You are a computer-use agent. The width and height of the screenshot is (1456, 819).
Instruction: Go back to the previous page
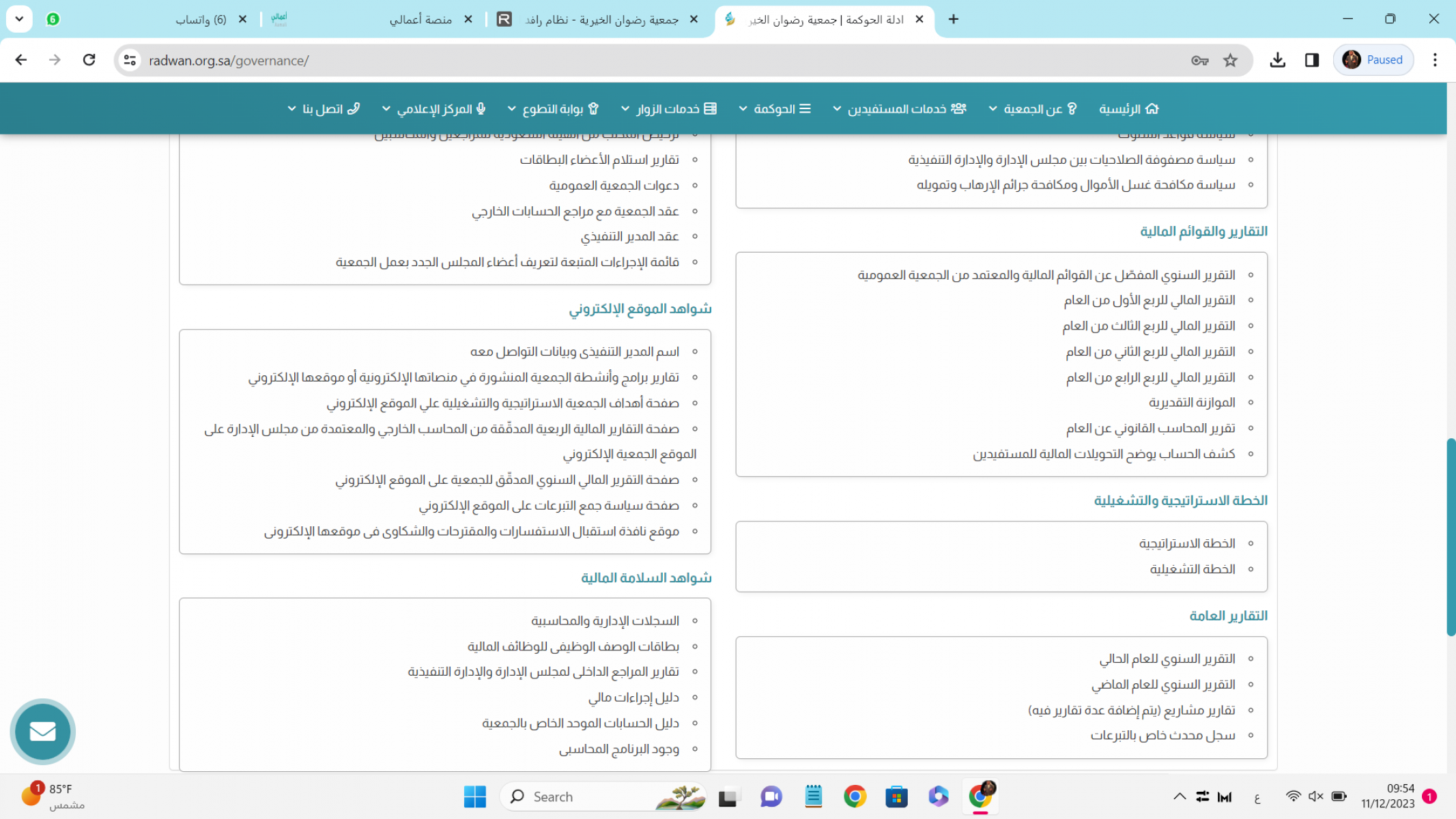click(x=20, y=60)
